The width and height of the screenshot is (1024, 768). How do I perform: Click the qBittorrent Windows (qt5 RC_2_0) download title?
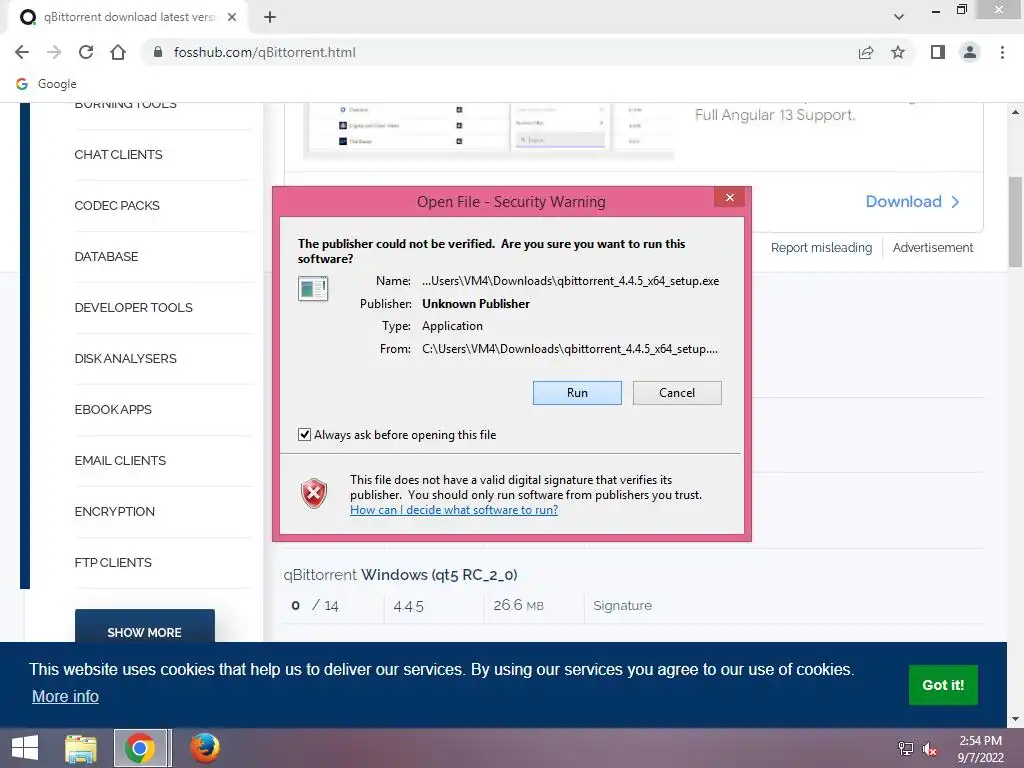(x=400, y=575)
